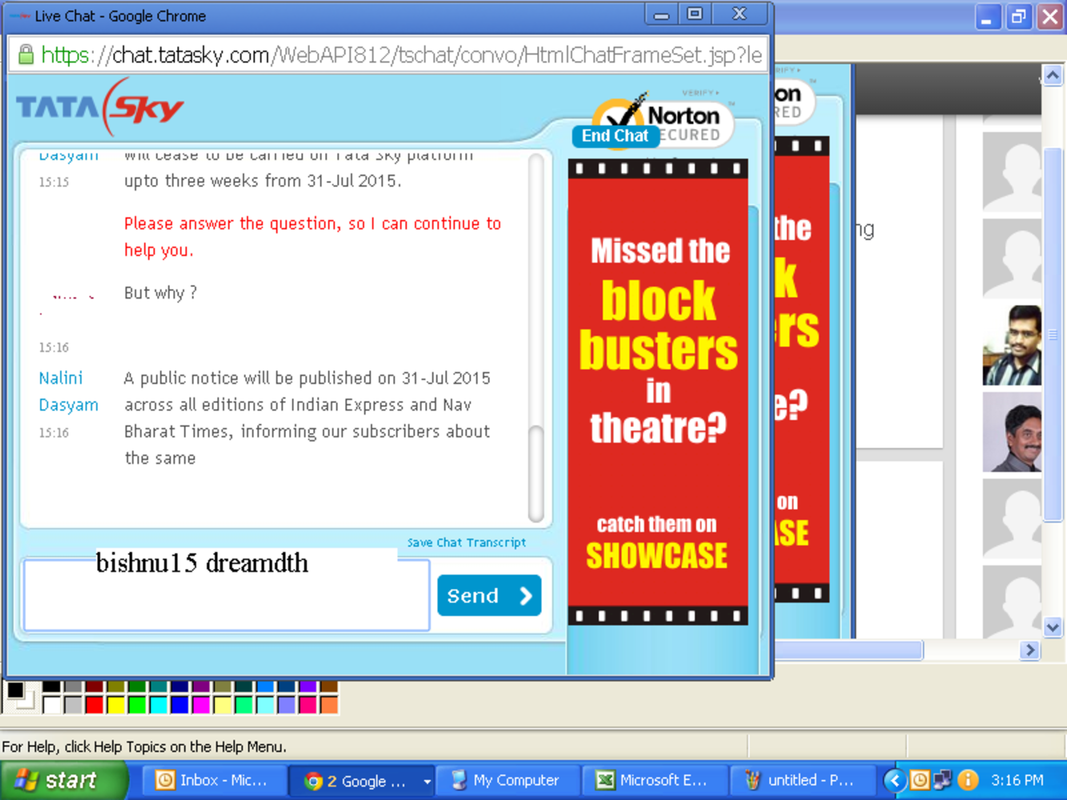Pick the orange color swatch
Viewport: 1067px width, 800px height.
tap(329, 705)
